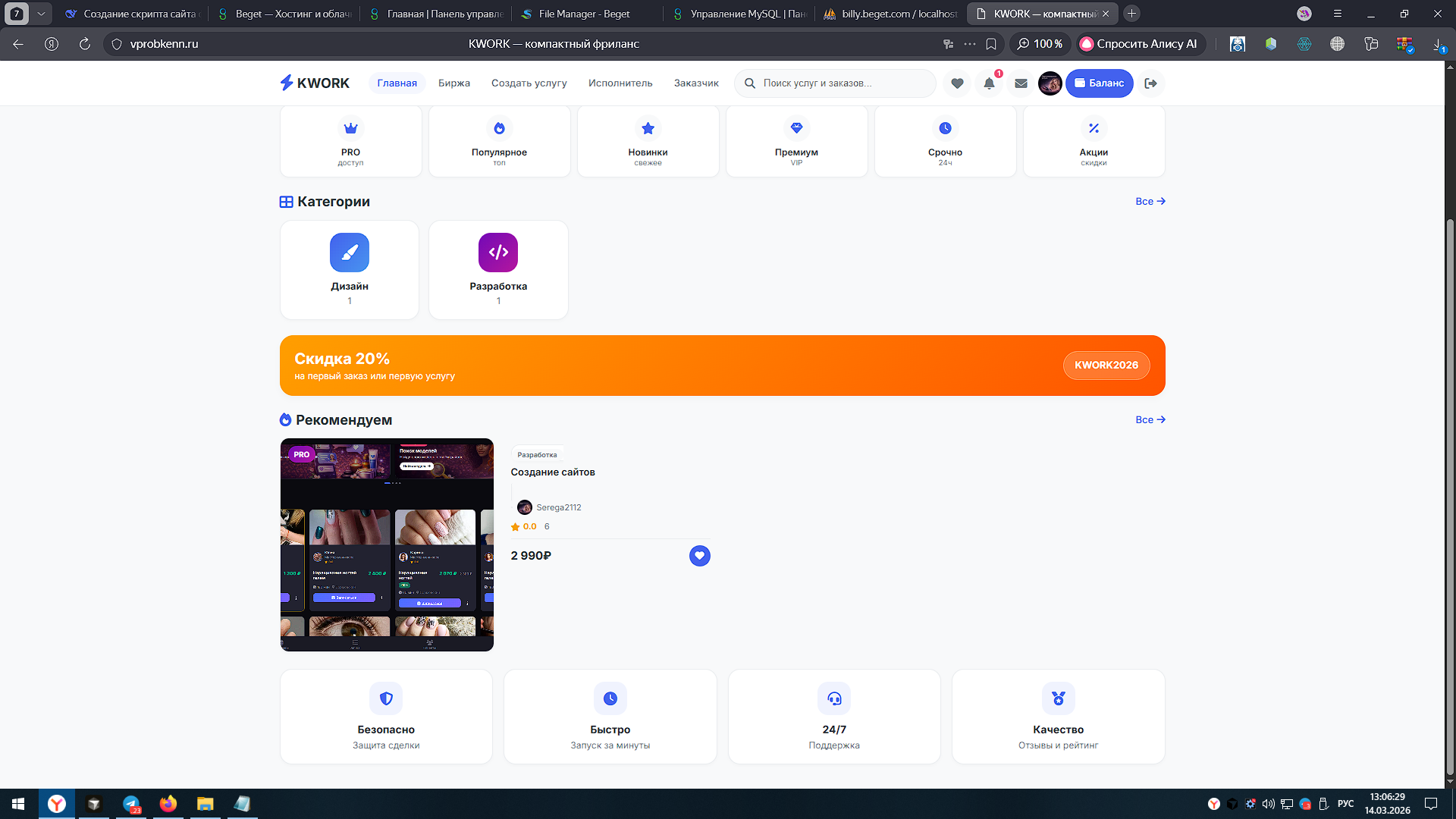
Task: Copy the KWORK2026 promo code
Action: (1106, 366)
